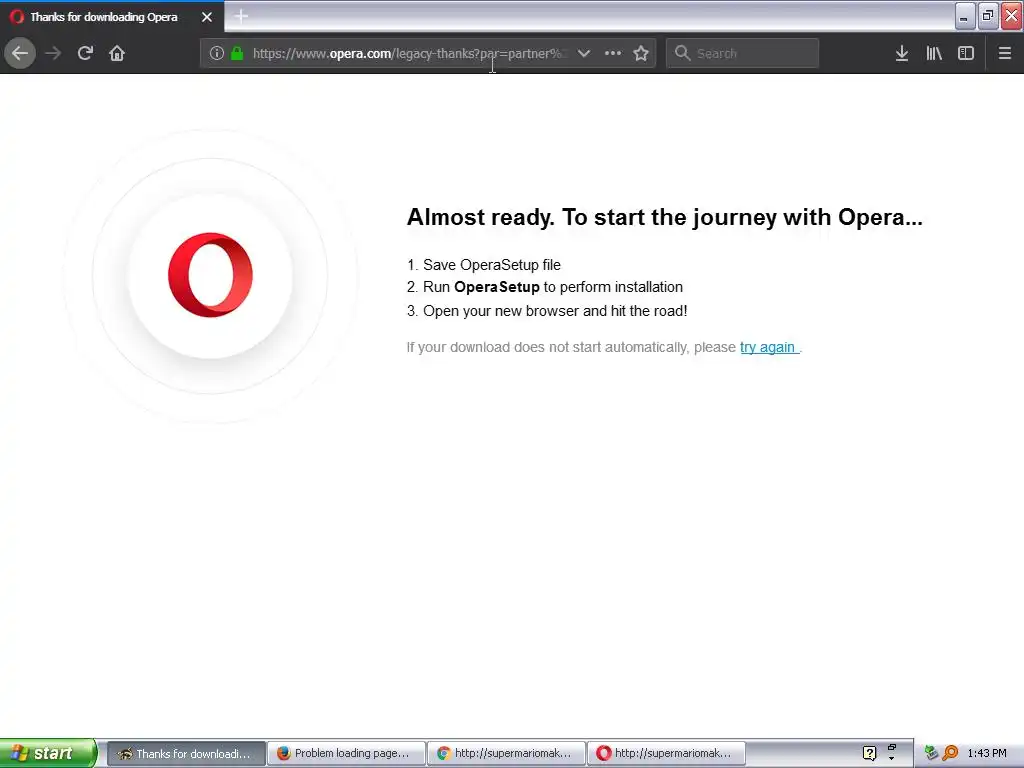The width and height of the screenshot is (1024, 768).
Task: Click the orange magnifier tray icon
Action: (x=950, y=753)
